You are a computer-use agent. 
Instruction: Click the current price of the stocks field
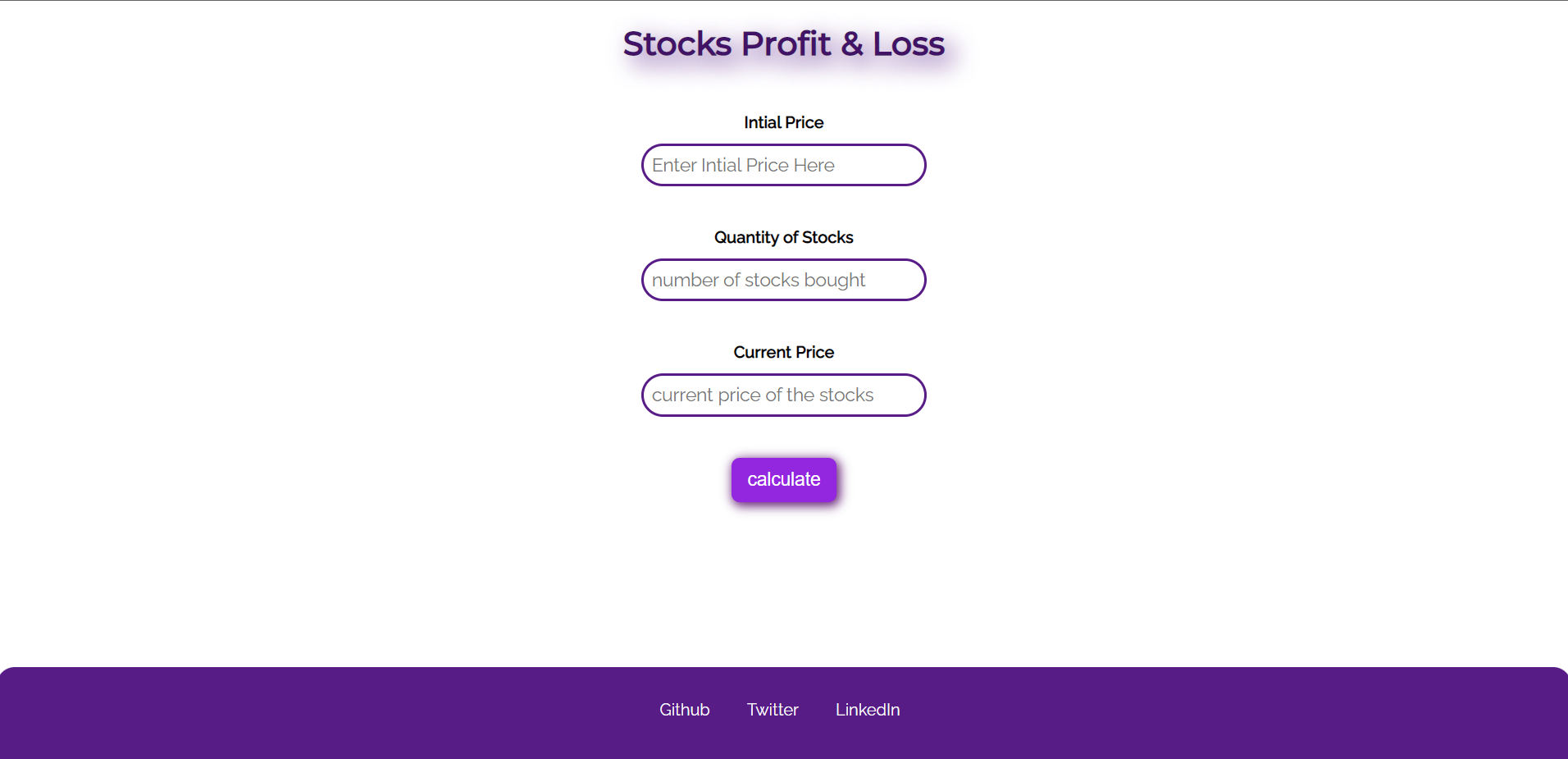tap(783, 395)
